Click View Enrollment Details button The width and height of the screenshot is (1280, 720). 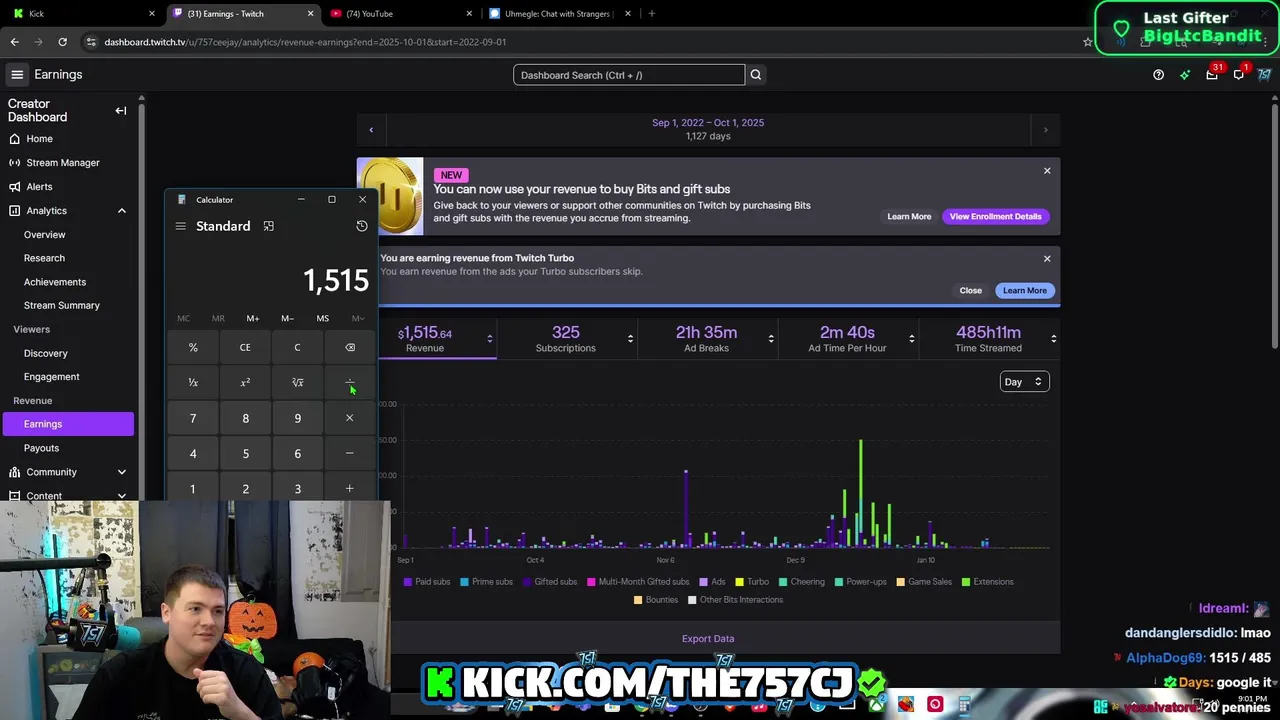(995, 216)
